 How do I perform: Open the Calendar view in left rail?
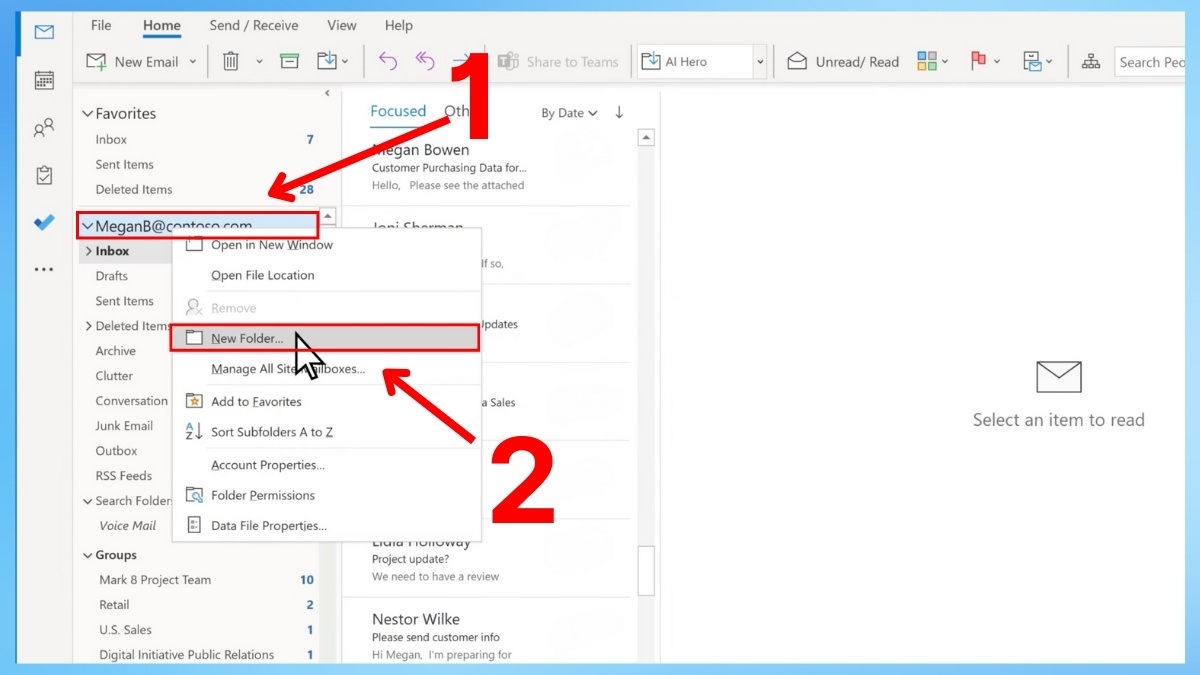[x=44, y=80]
